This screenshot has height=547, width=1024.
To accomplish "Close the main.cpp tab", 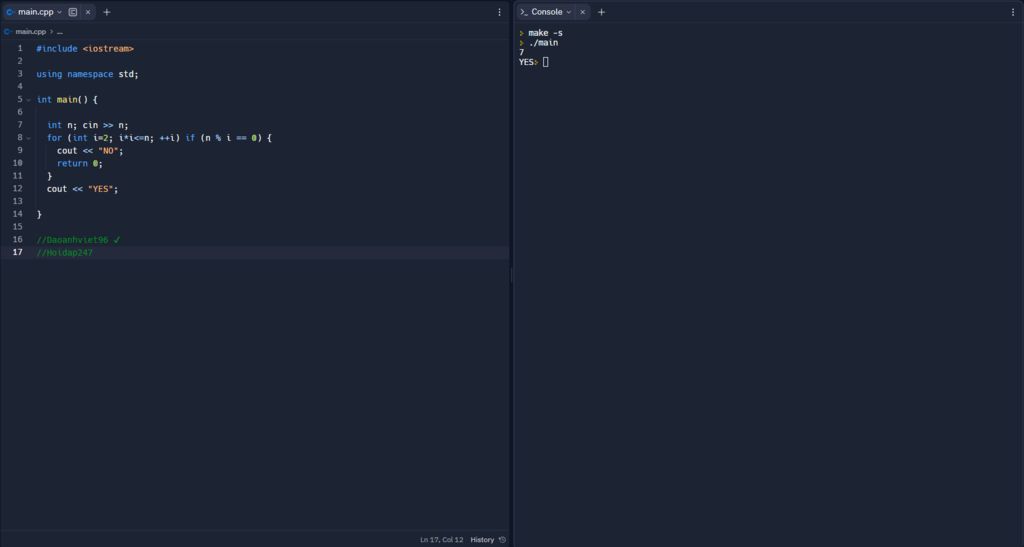I will (88, 12).
